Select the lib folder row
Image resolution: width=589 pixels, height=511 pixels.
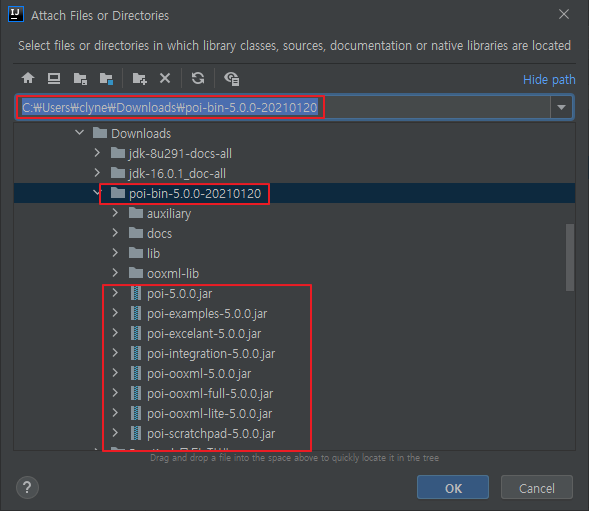click(294, 253)
